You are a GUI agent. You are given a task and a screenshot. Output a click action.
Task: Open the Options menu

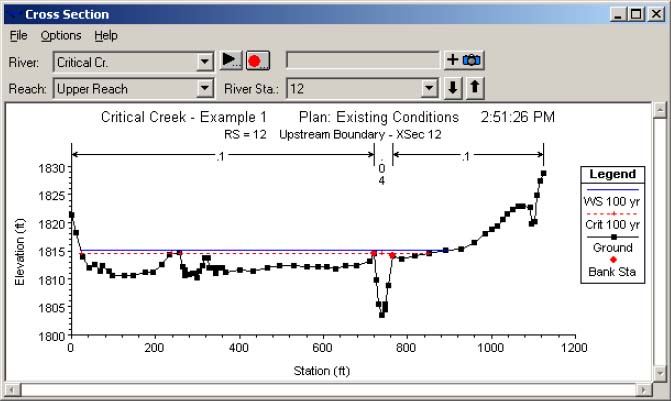tap(61, 35)
